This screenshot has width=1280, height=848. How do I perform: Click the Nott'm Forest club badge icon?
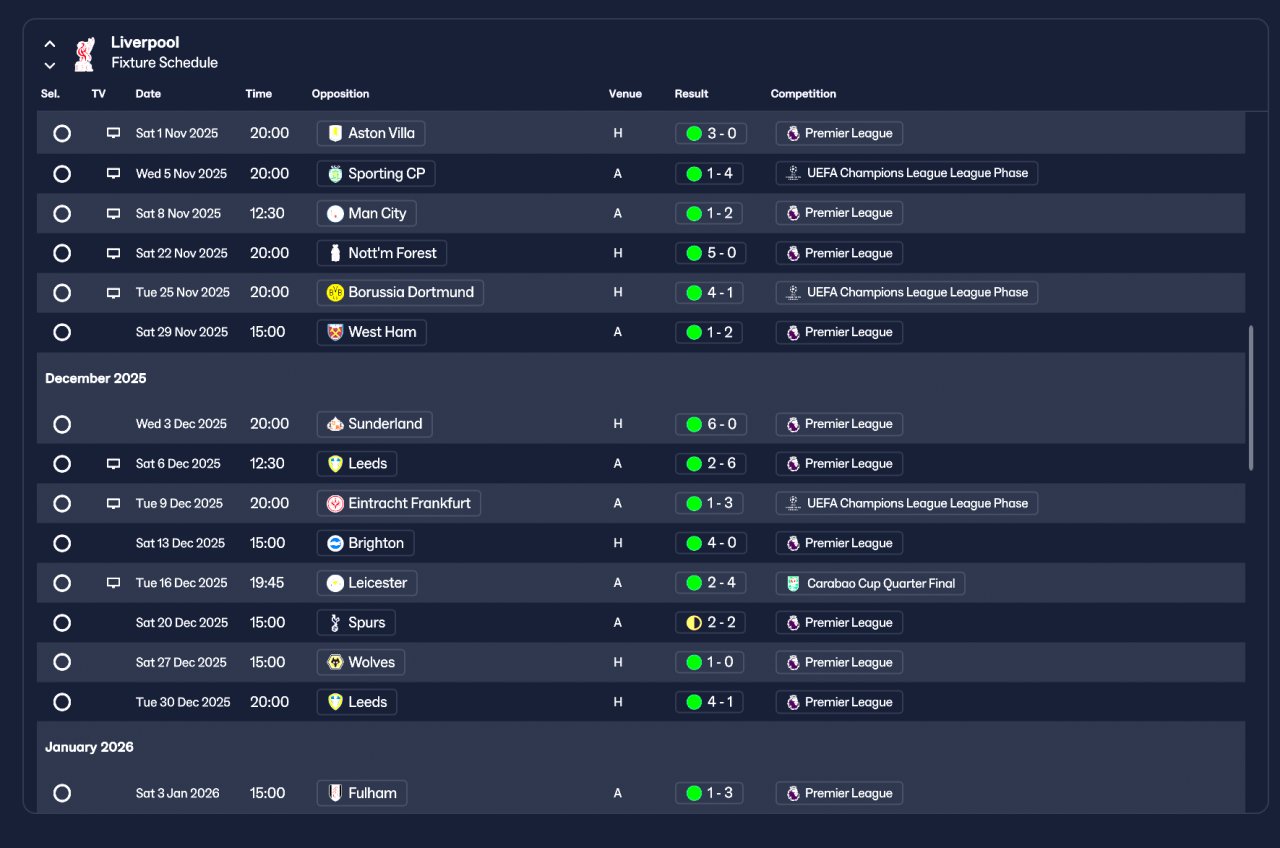point(335,253)
